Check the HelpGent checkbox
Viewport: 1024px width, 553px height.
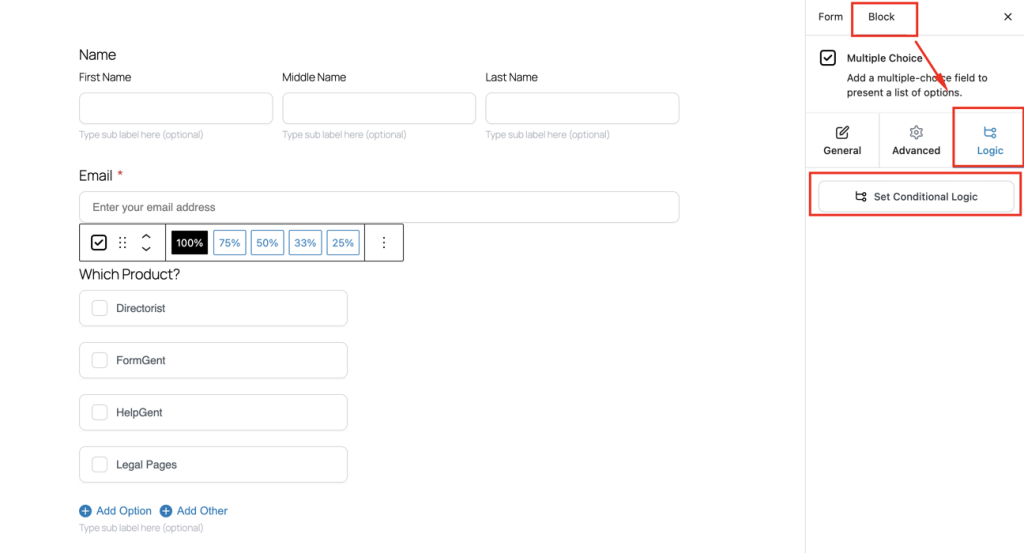click(x=99, y=413)
